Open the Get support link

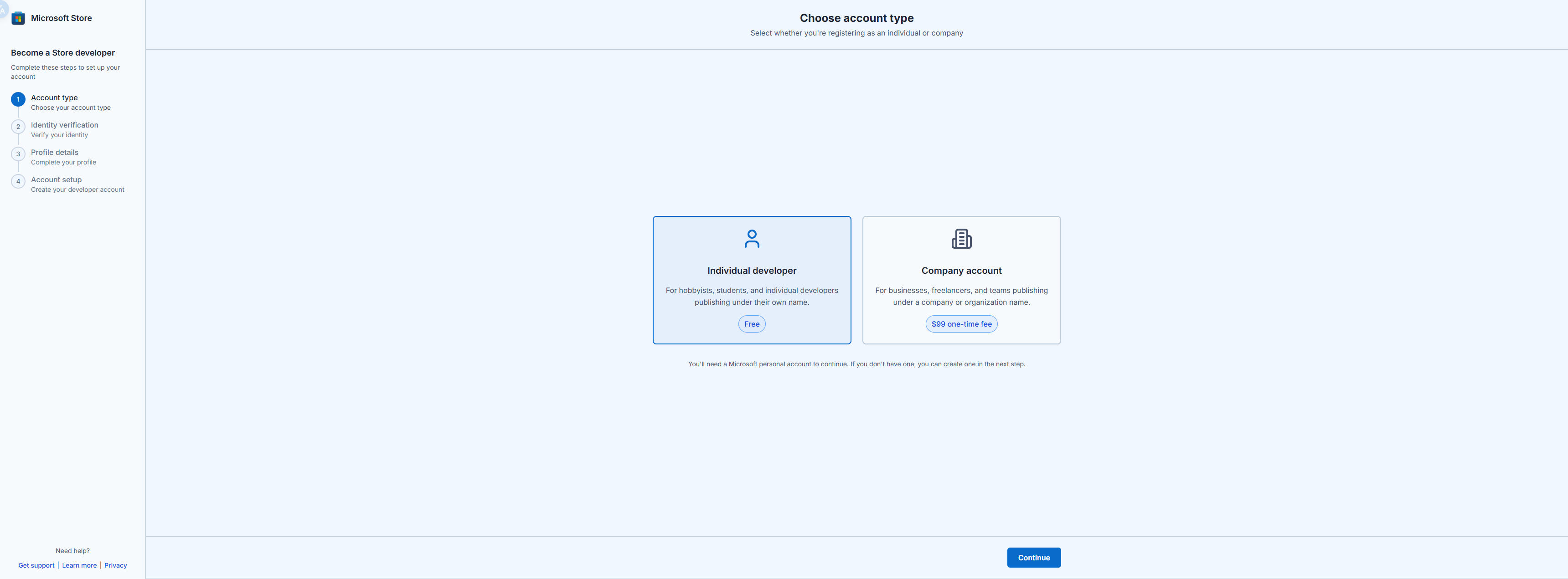pos(36,566)
